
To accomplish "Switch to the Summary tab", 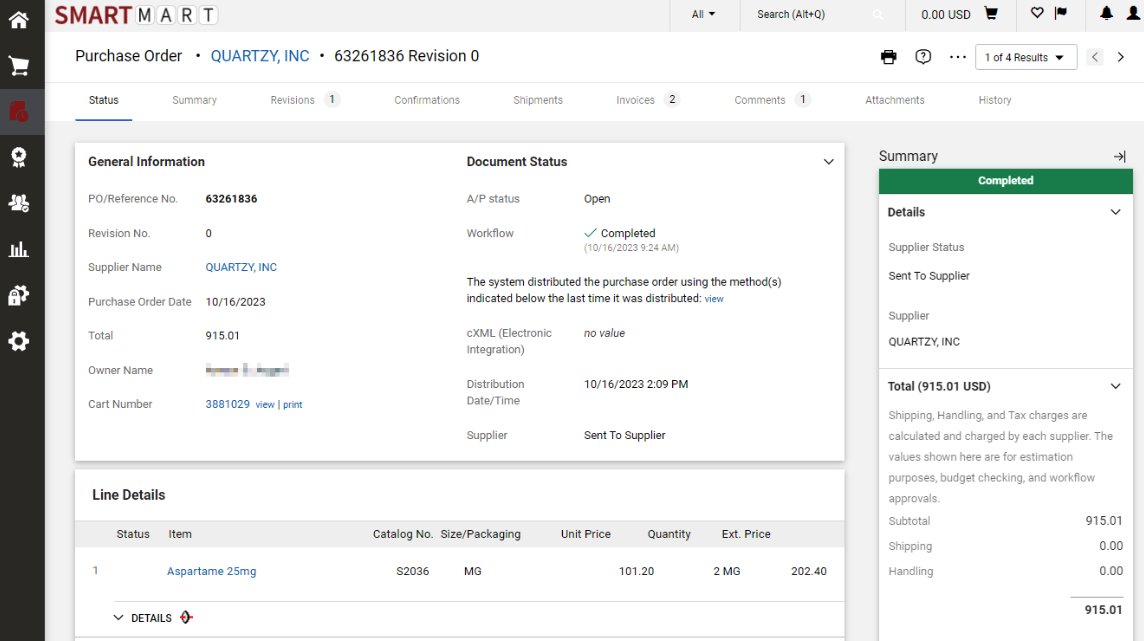I will [x=194, y=101].
